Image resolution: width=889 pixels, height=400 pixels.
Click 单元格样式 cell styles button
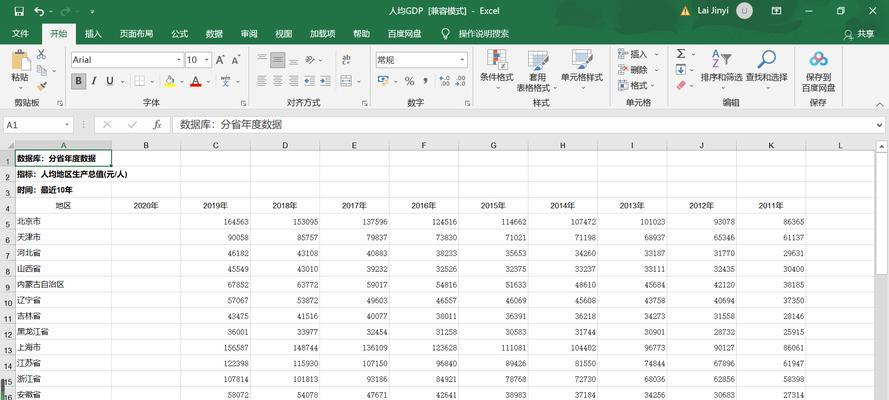(582, 68)
